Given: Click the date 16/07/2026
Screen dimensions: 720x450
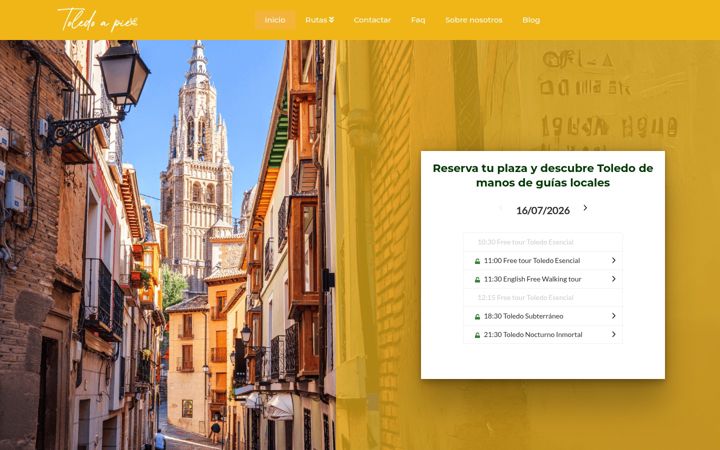Looking at the screenshot, I should (x=543, y=210).
